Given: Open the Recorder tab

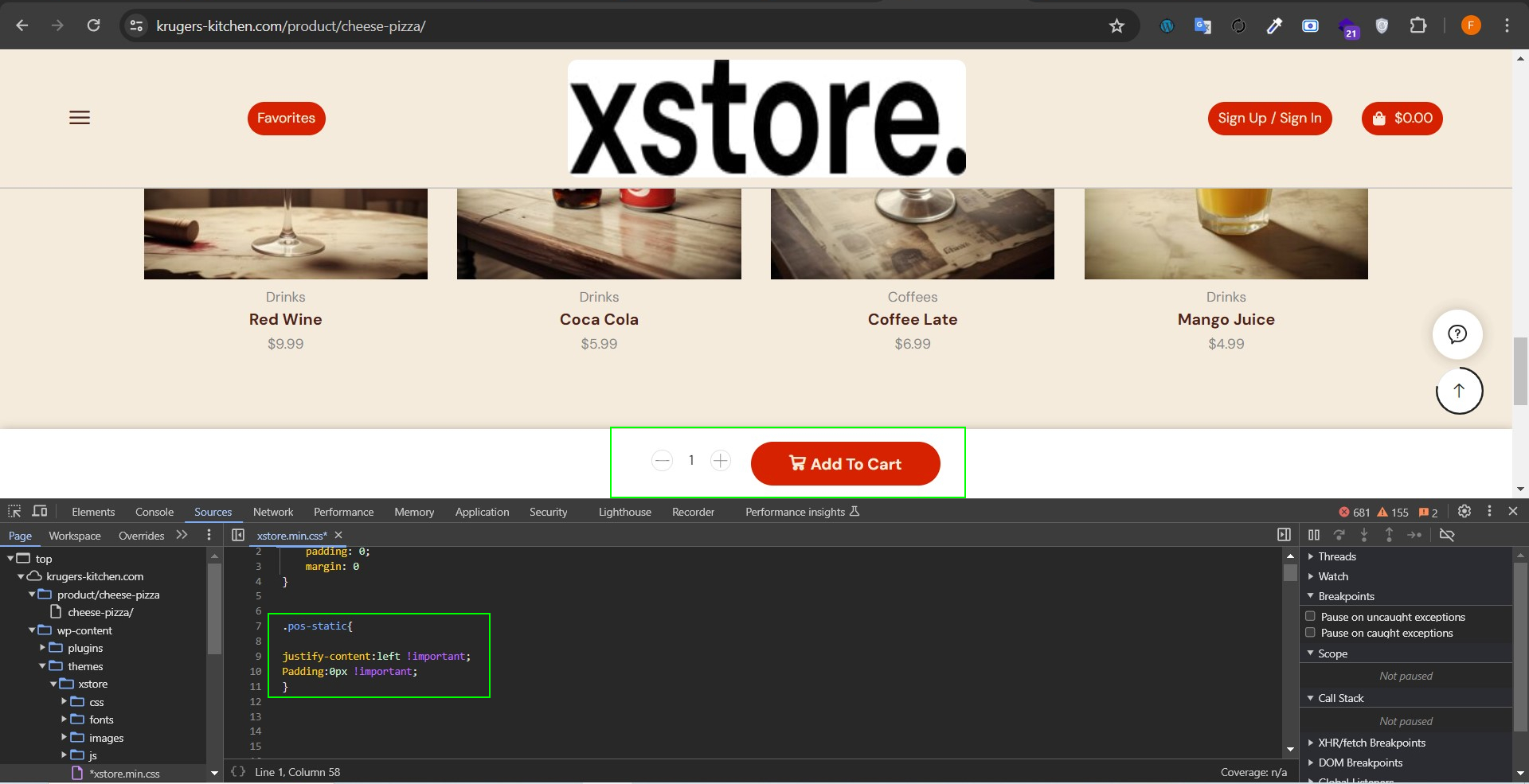Looking at the screenshot, I should pos(693,512).
